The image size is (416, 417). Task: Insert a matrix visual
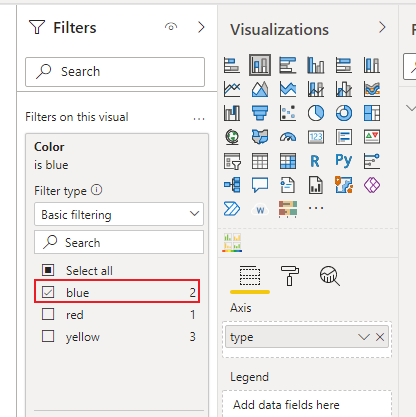point(288,161)
